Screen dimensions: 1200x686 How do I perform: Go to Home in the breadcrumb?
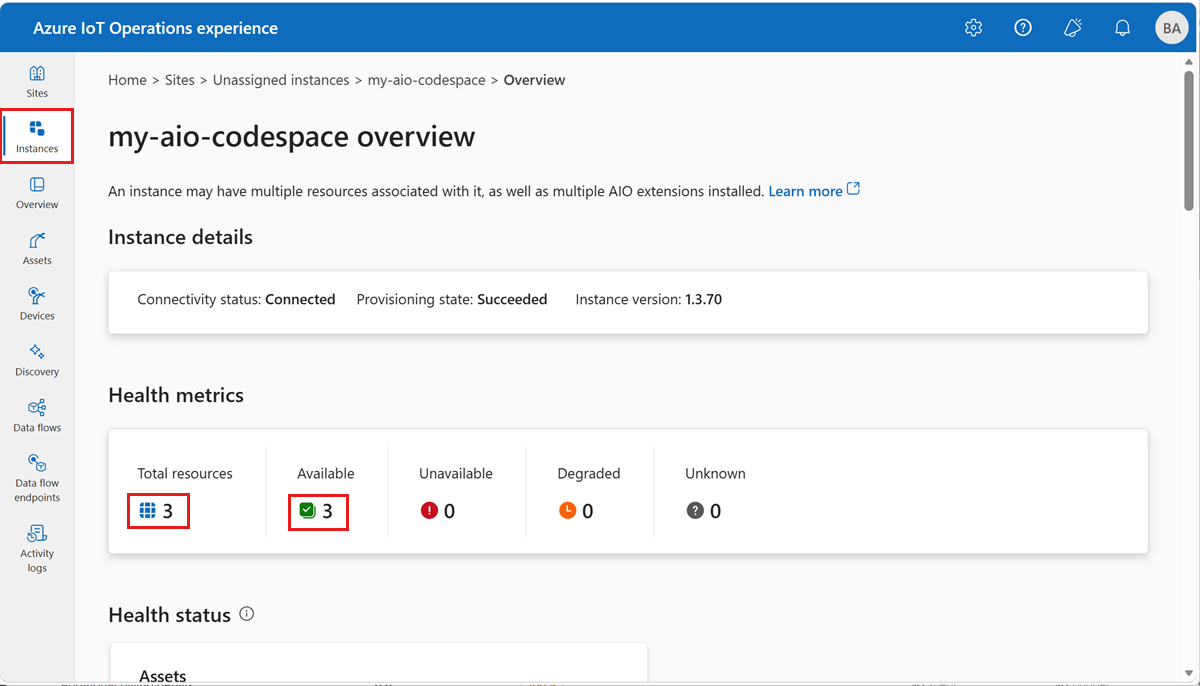pyautogui.click(x=127, y=80)
